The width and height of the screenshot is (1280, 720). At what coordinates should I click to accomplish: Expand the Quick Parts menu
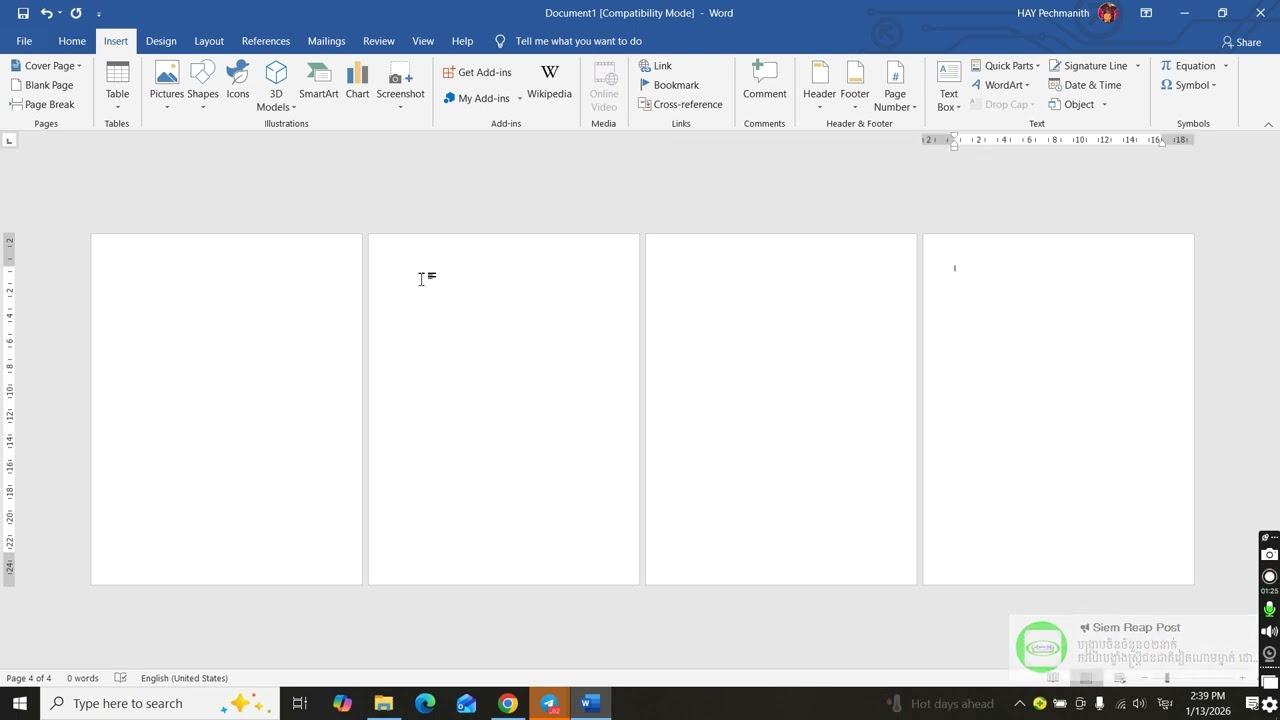tap(1005, 66)
